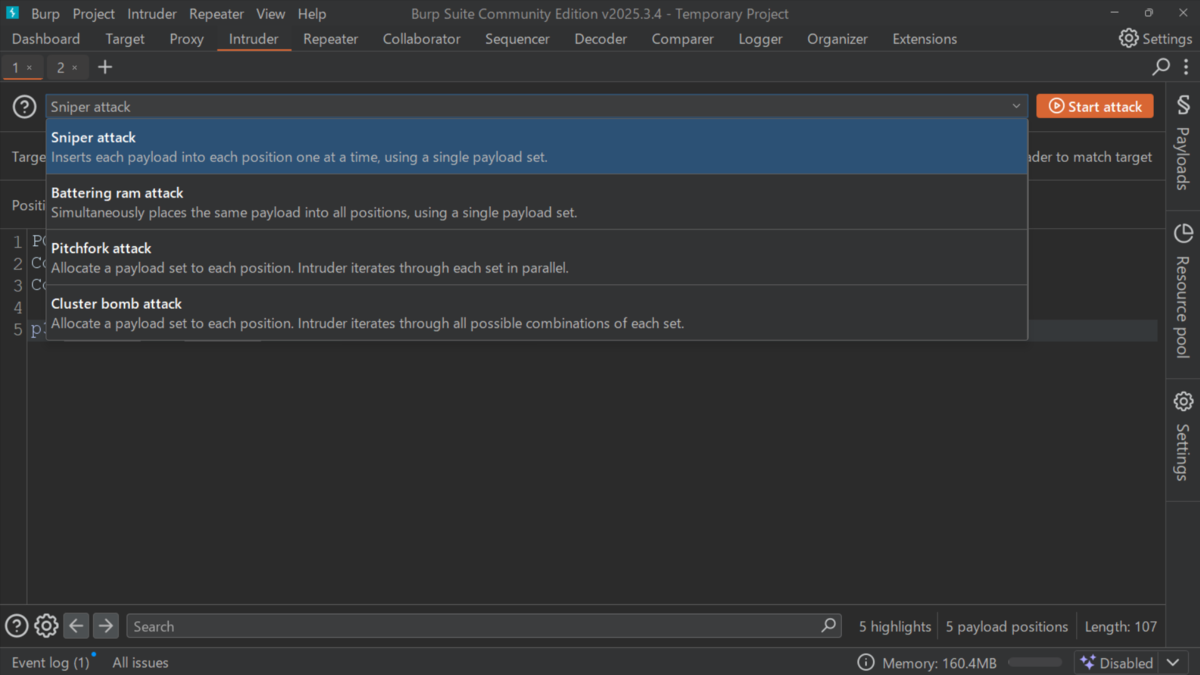Add a new Intruder tab
The height and width of the screenshot is (675, 1200).
(105, 67)
